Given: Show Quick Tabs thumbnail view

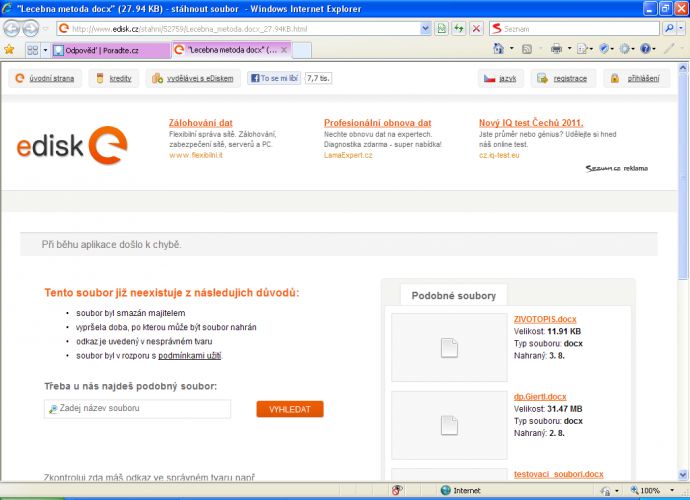Looking at the screenshot, I should click(x=33, y=50).
